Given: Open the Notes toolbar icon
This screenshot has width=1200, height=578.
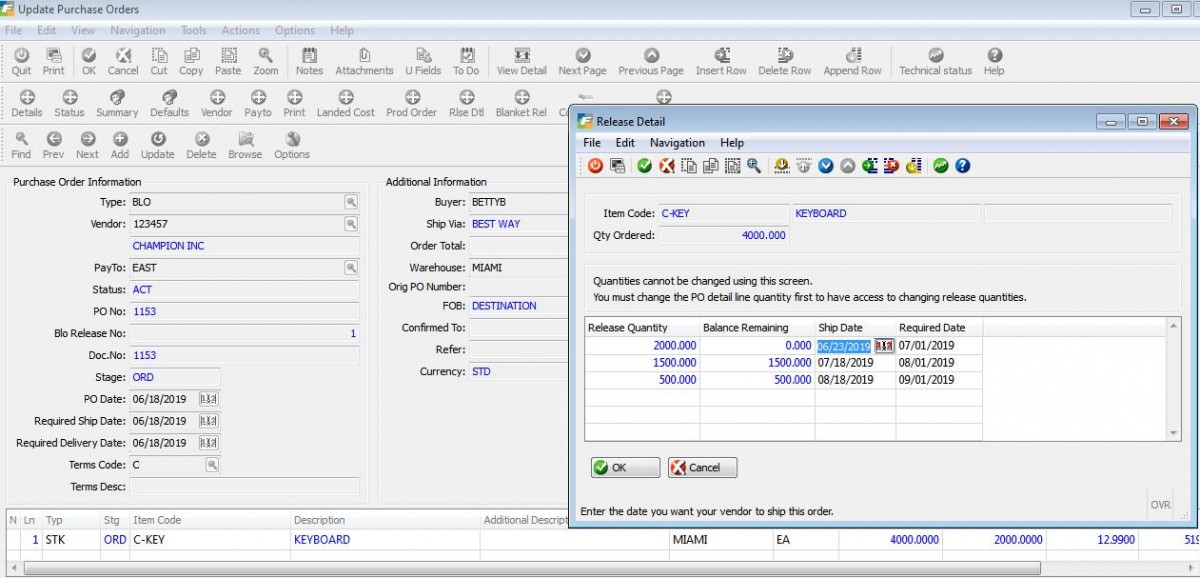Looking at the screenshot, I should [309, 60].
